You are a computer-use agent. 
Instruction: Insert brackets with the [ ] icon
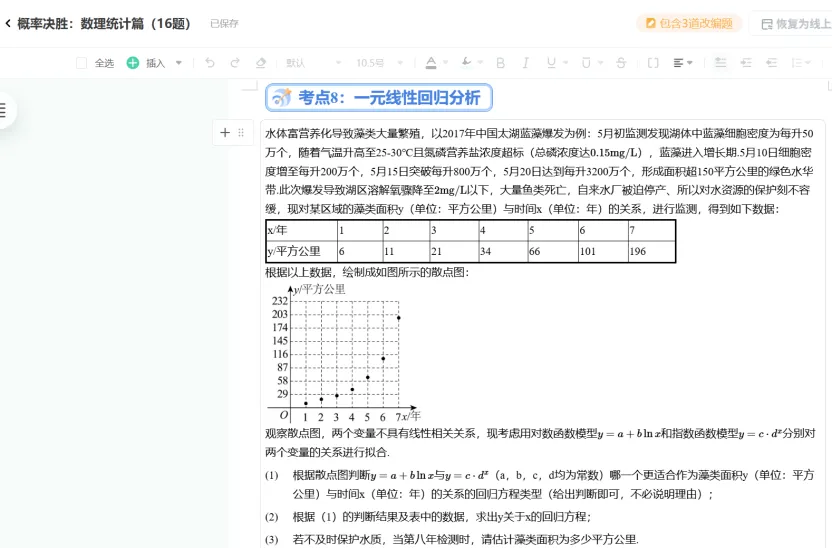point(653,63)
